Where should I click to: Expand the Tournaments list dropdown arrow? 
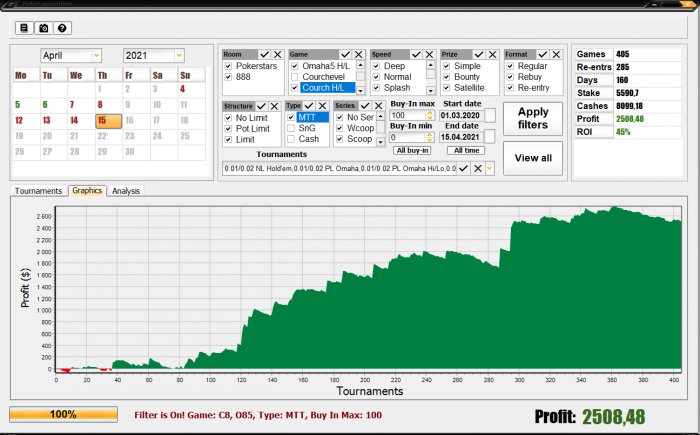tap(490, 168)
